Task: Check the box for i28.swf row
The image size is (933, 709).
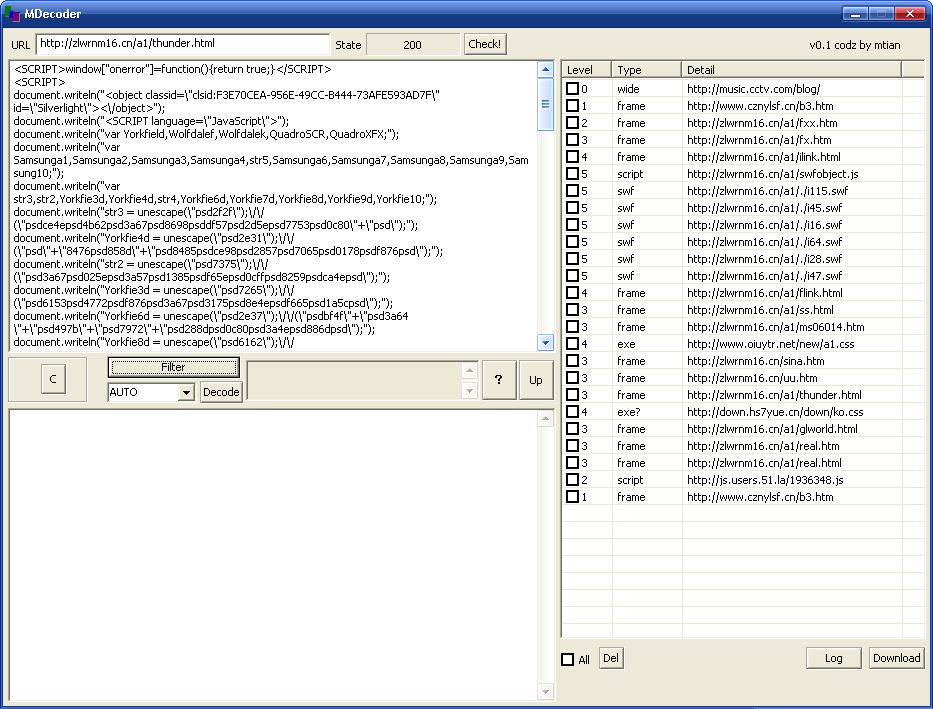Action: click(572, 259)
